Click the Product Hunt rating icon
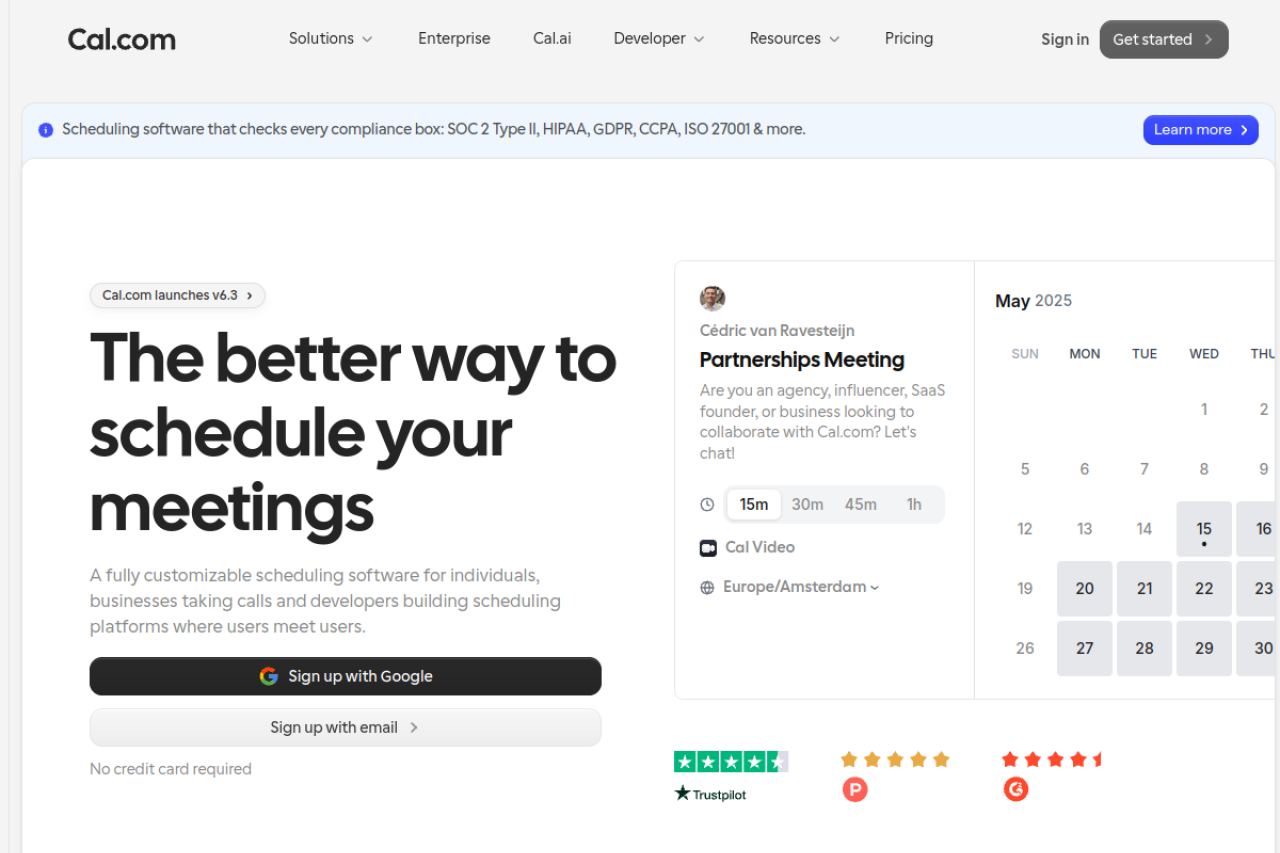The width and height of the screenshot is (1280, 853). coord(854,790)
